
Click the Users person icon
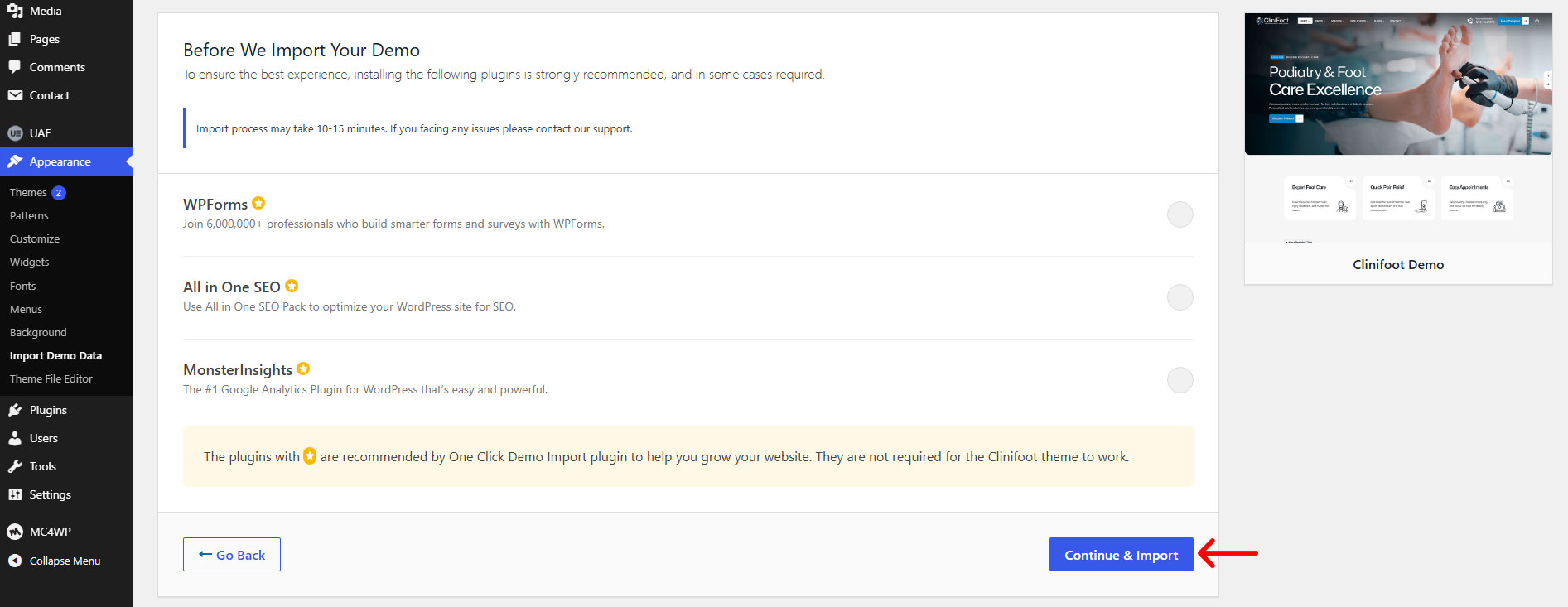pyautogui.click(x=15, y=438)
